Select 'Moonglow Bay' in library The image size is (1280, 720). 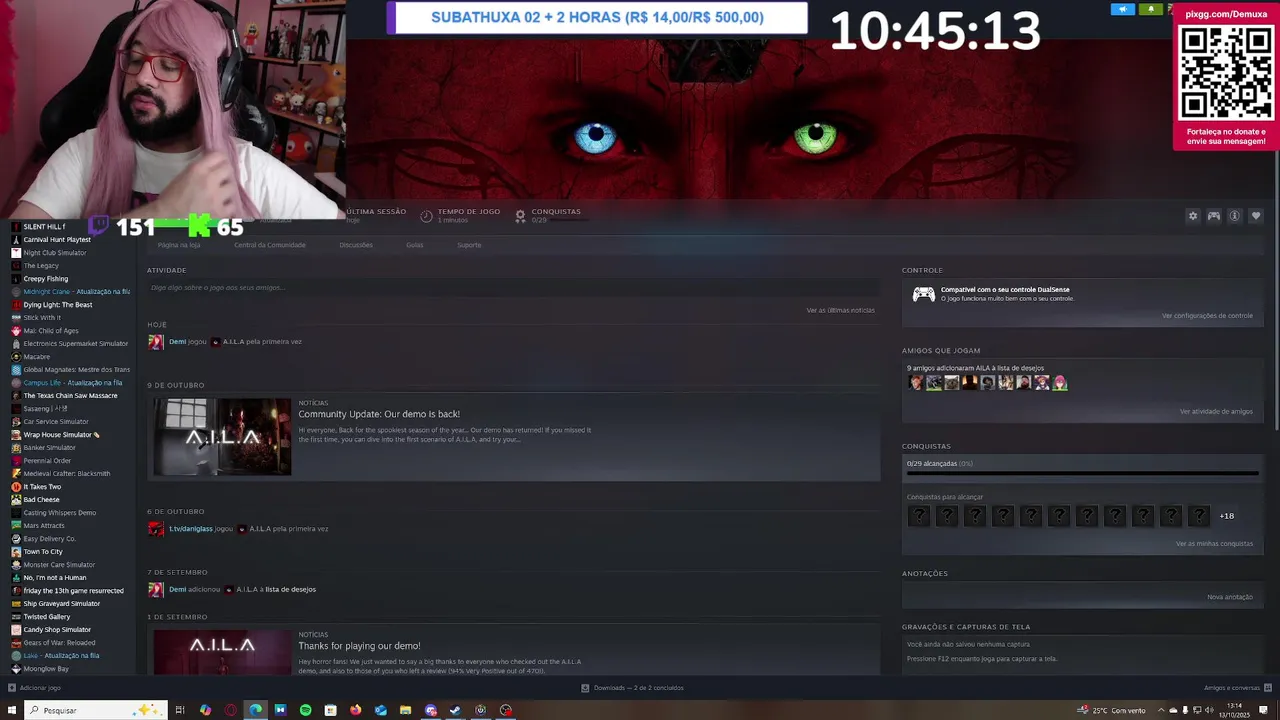pos(46,669)
